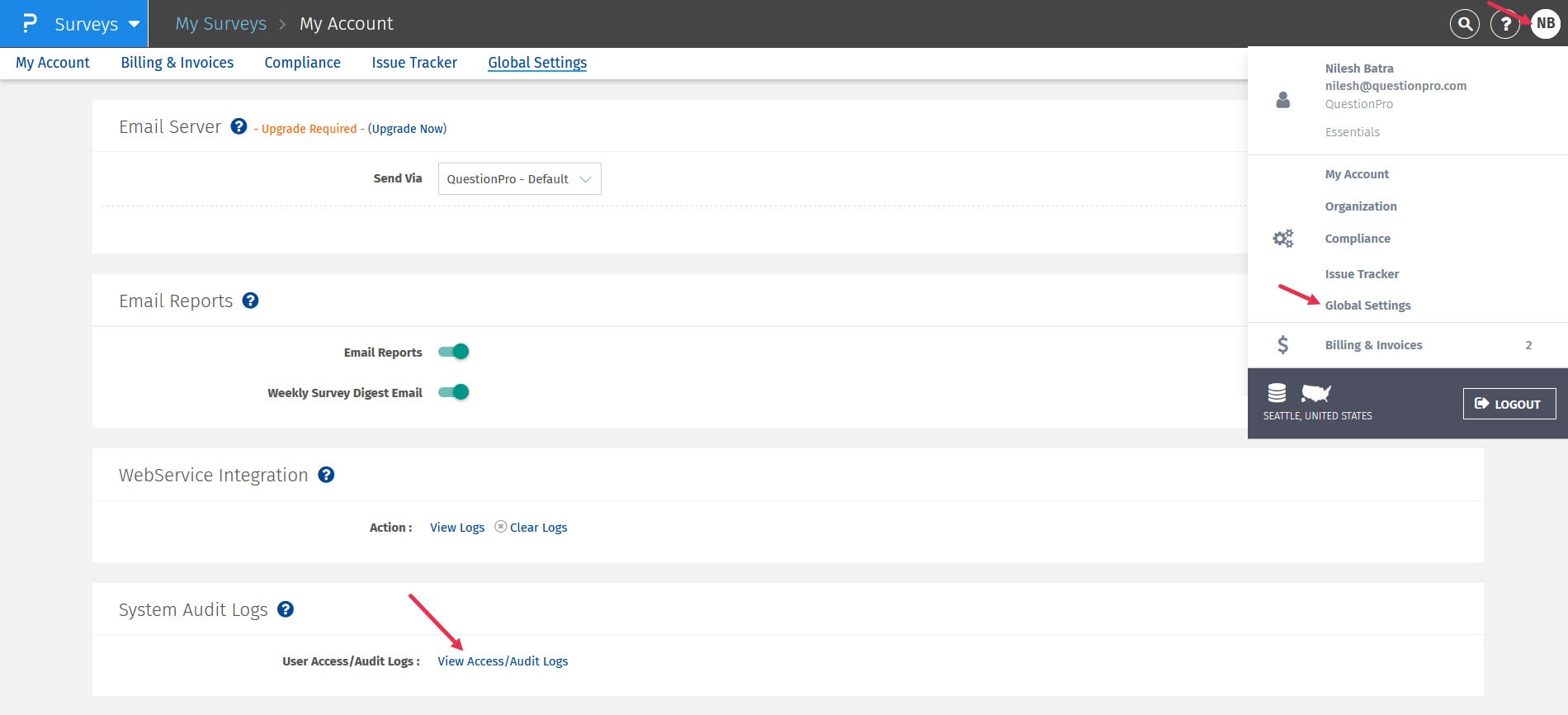This screenshot has height=715, width=1568.
Task: Toggle the Weekly Survey Digest Email switch
Action: 454,392
